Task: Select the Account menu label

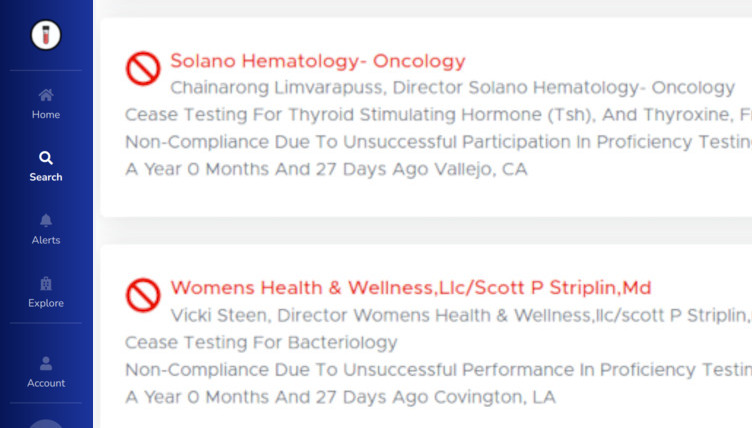Action: tap(46, 383)
